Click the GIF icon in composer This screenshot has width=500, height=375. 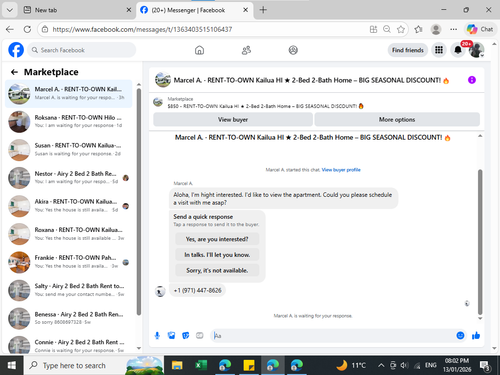[199, 336]
